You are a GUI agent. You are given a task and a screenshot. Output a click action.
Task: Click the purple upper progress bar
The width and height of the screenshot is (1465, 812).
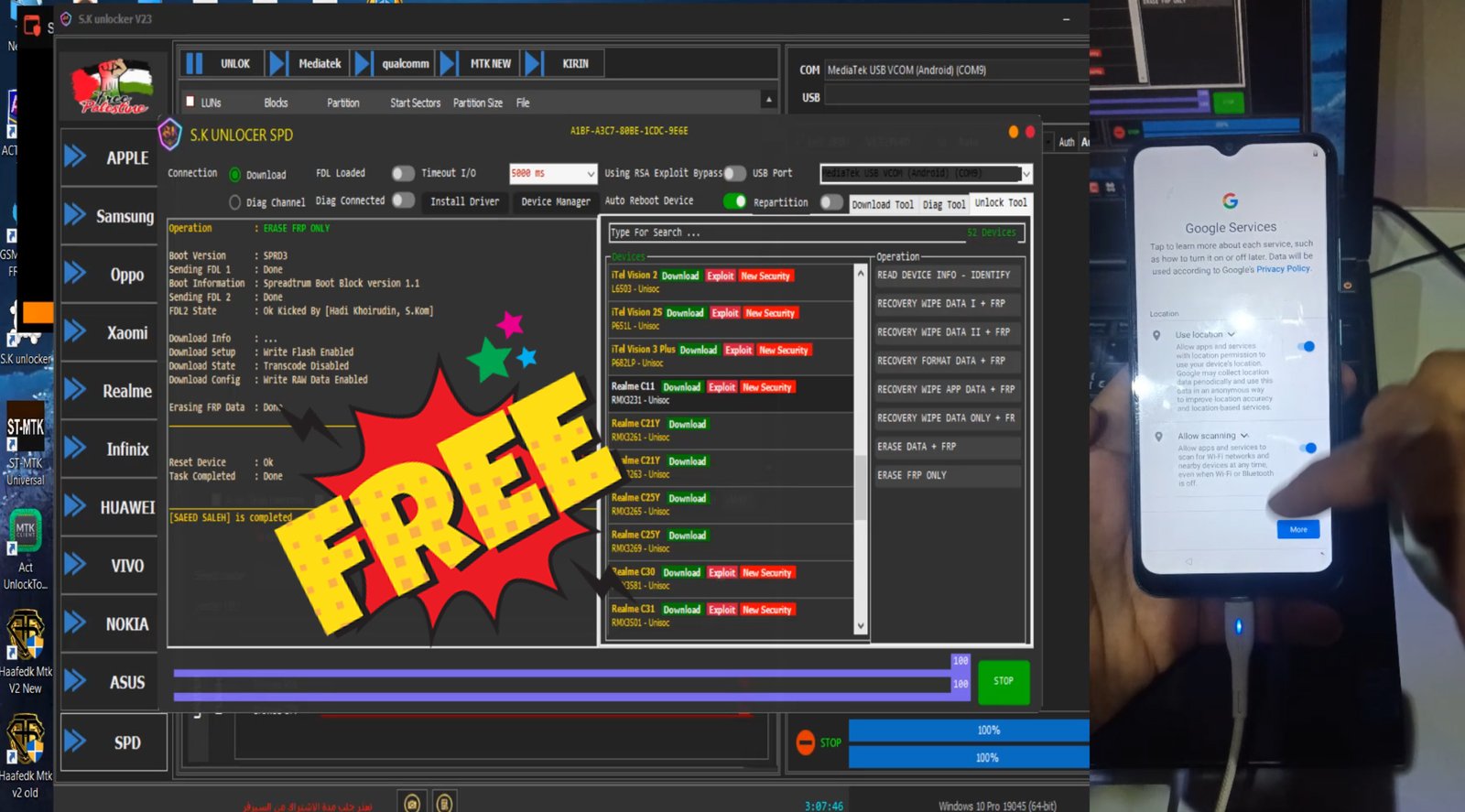coord(562,674)
